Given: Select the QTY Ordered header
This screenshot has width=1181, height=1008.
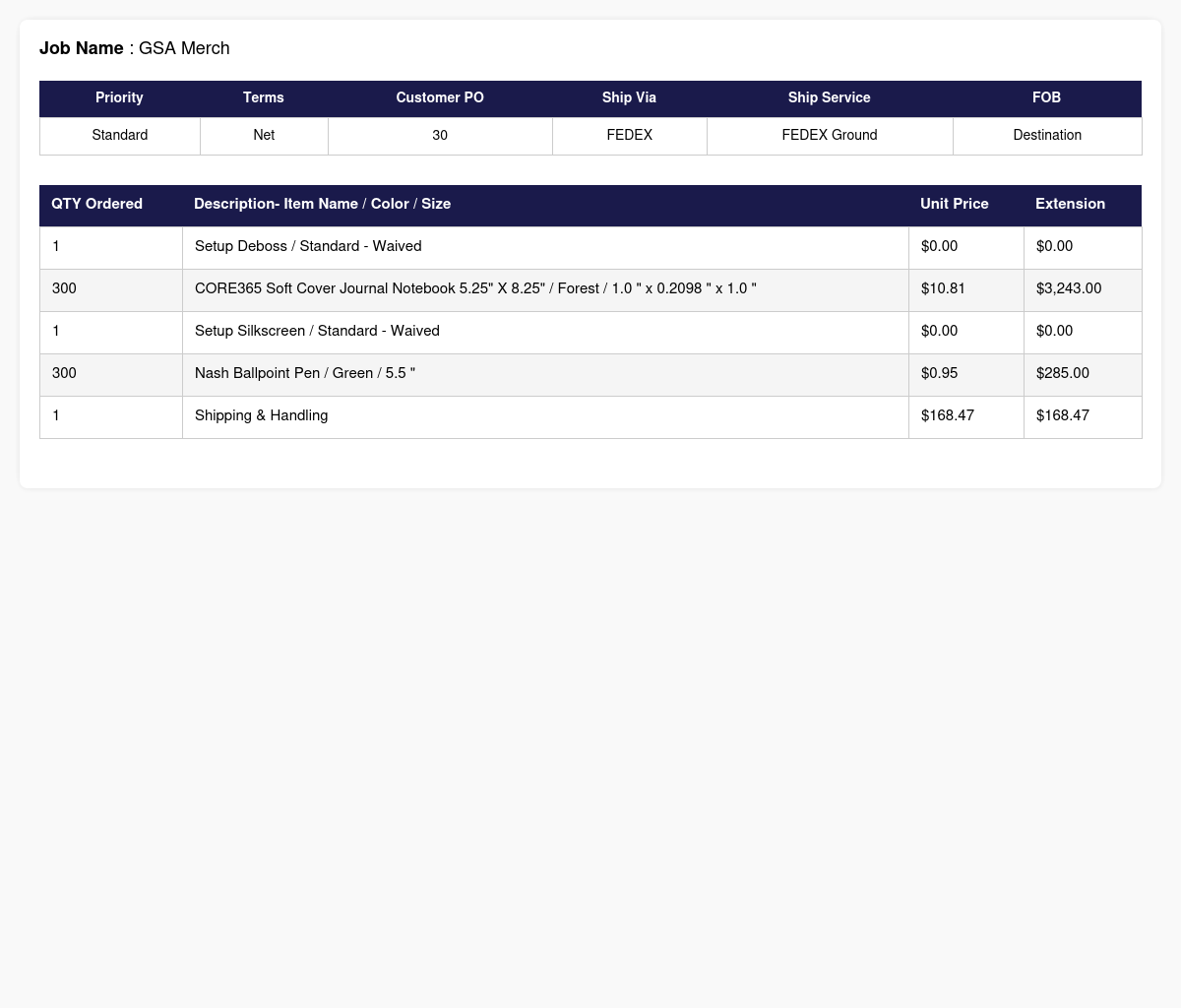Looking at the screenshot, I should [111, 205].
